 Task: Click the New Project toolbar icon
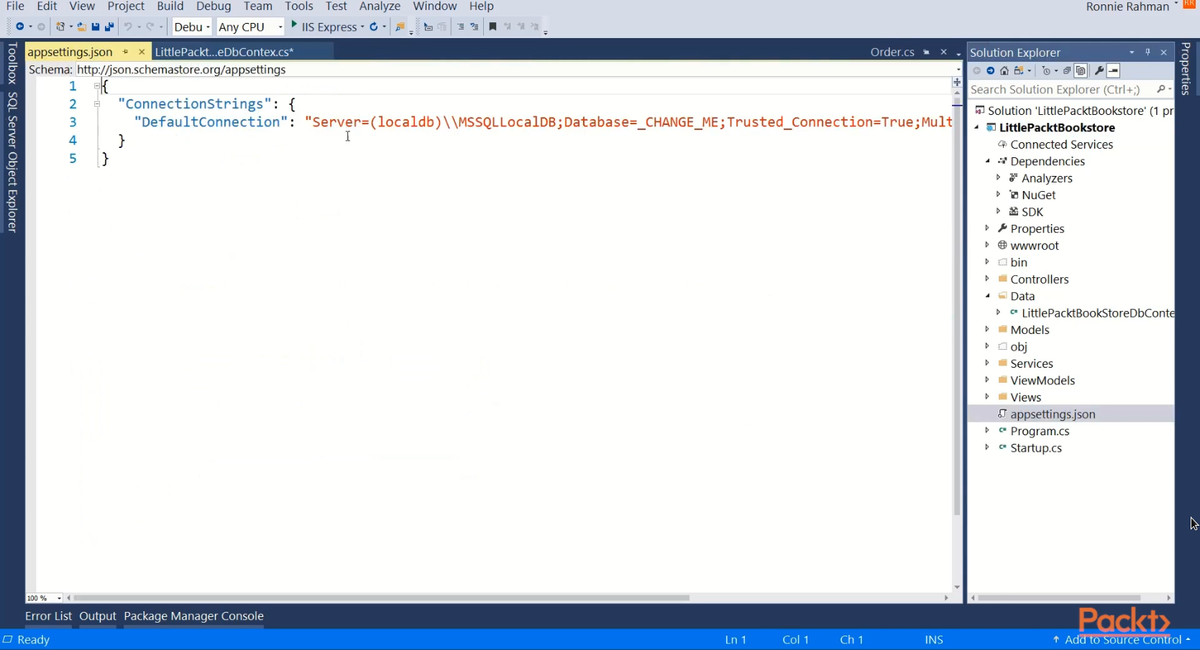61,26
